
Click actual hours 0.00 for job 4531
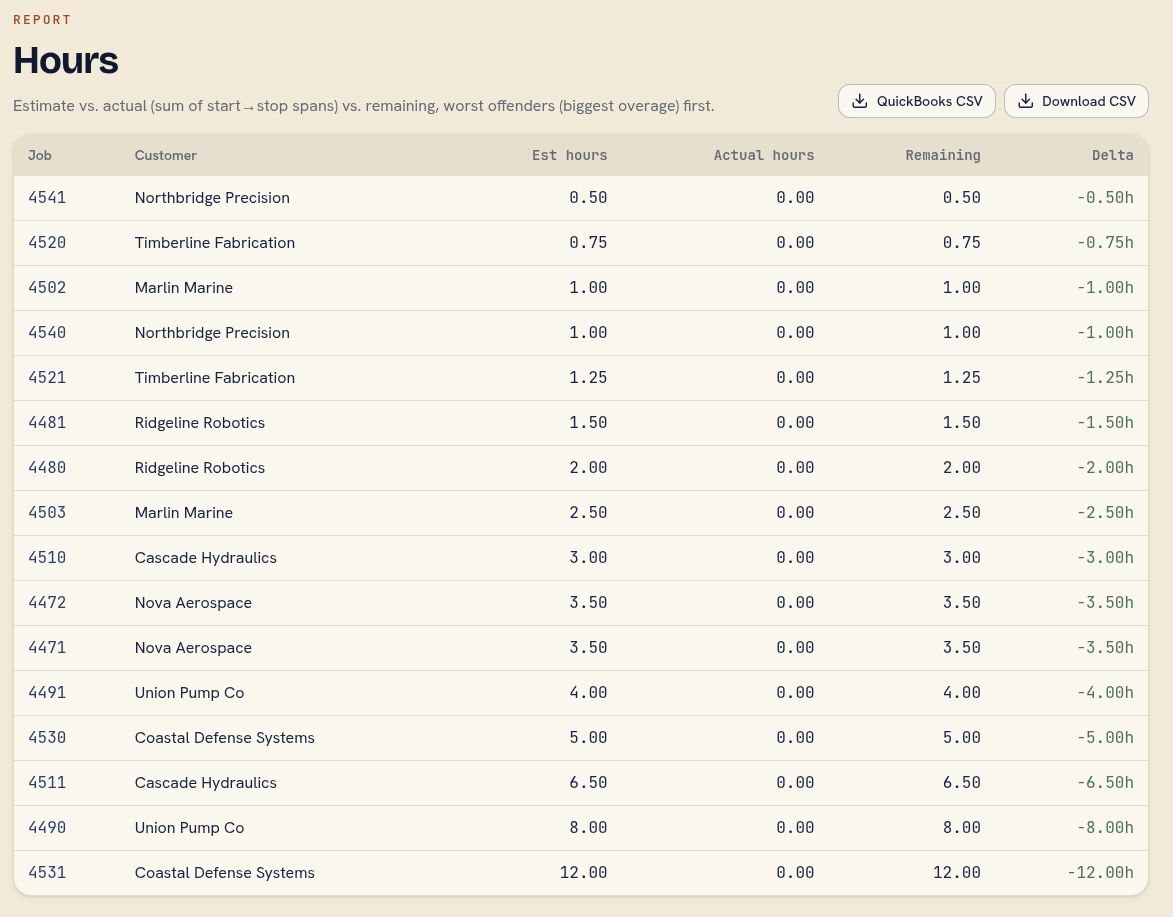click(795, 872)
